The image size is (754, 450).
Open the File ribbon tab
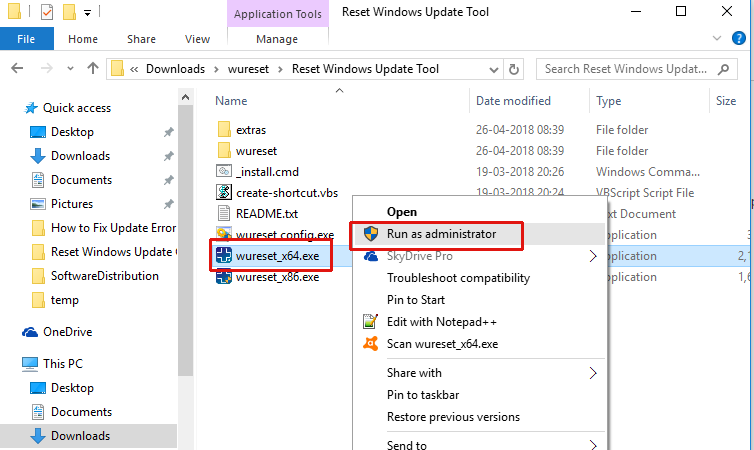pos(26,39)
